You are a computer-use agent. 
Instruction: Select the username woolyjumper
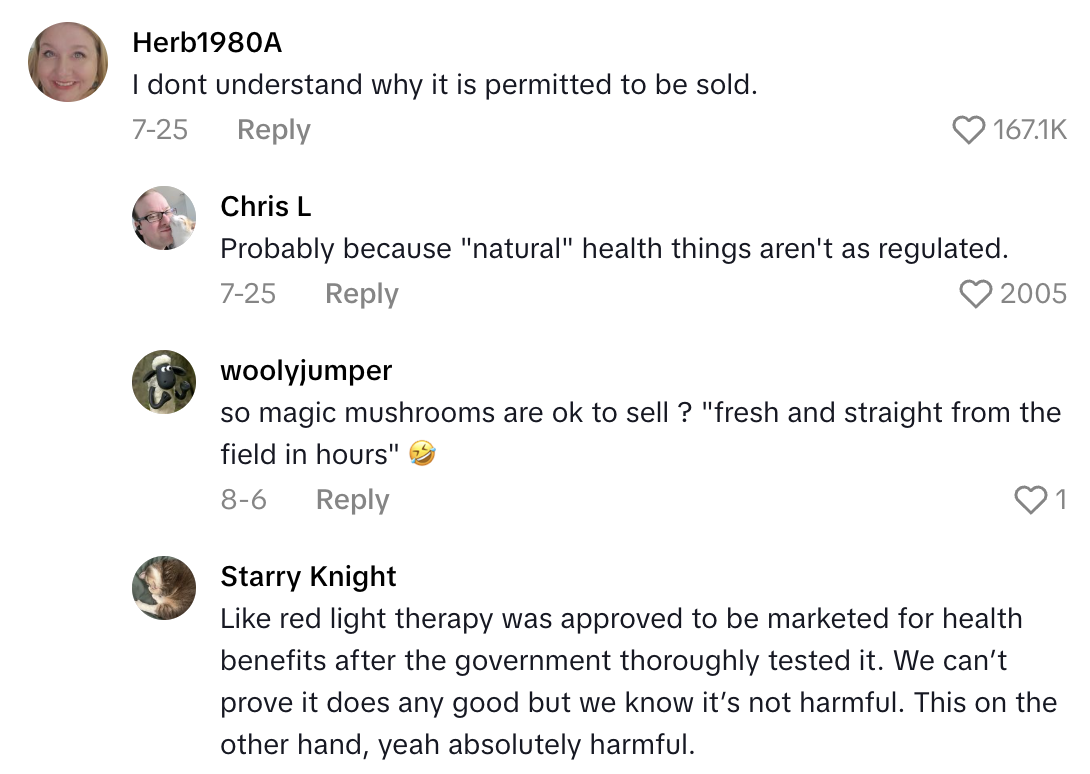pos(305,371)
